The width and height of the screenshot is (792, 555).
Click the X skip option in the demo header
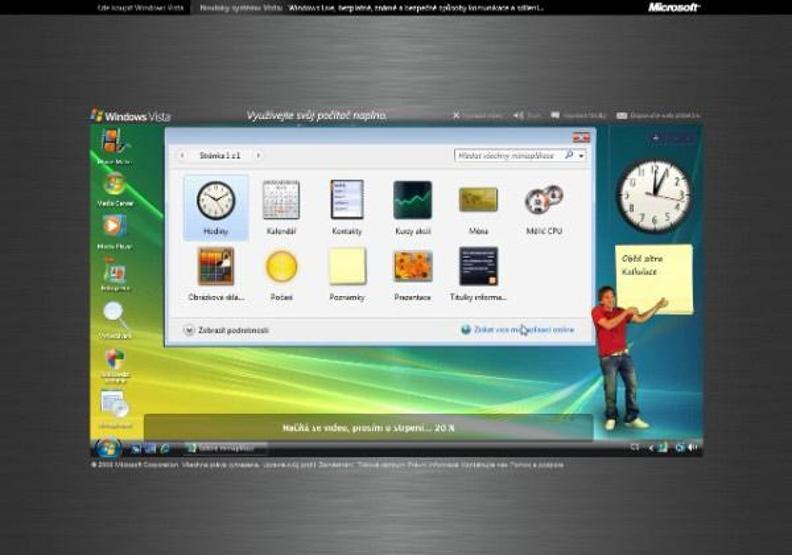[x=477, y=116]
